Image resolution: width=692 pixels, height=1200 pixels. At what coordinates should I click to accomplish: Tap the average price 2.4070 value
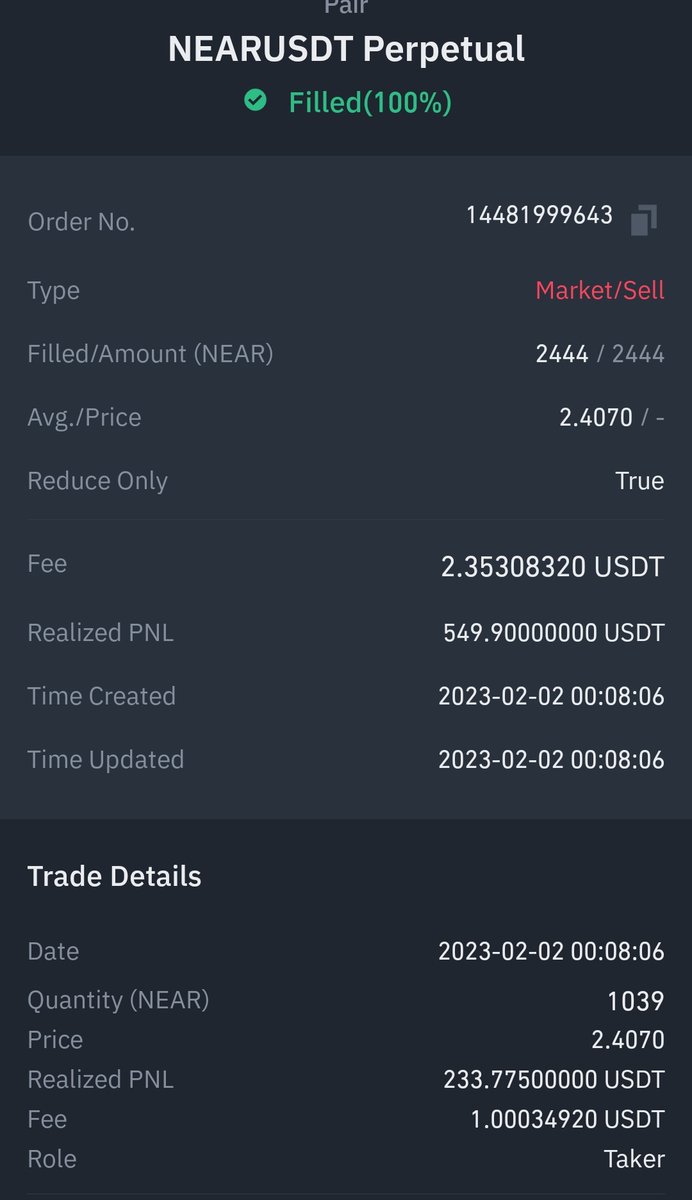(596, 417)
